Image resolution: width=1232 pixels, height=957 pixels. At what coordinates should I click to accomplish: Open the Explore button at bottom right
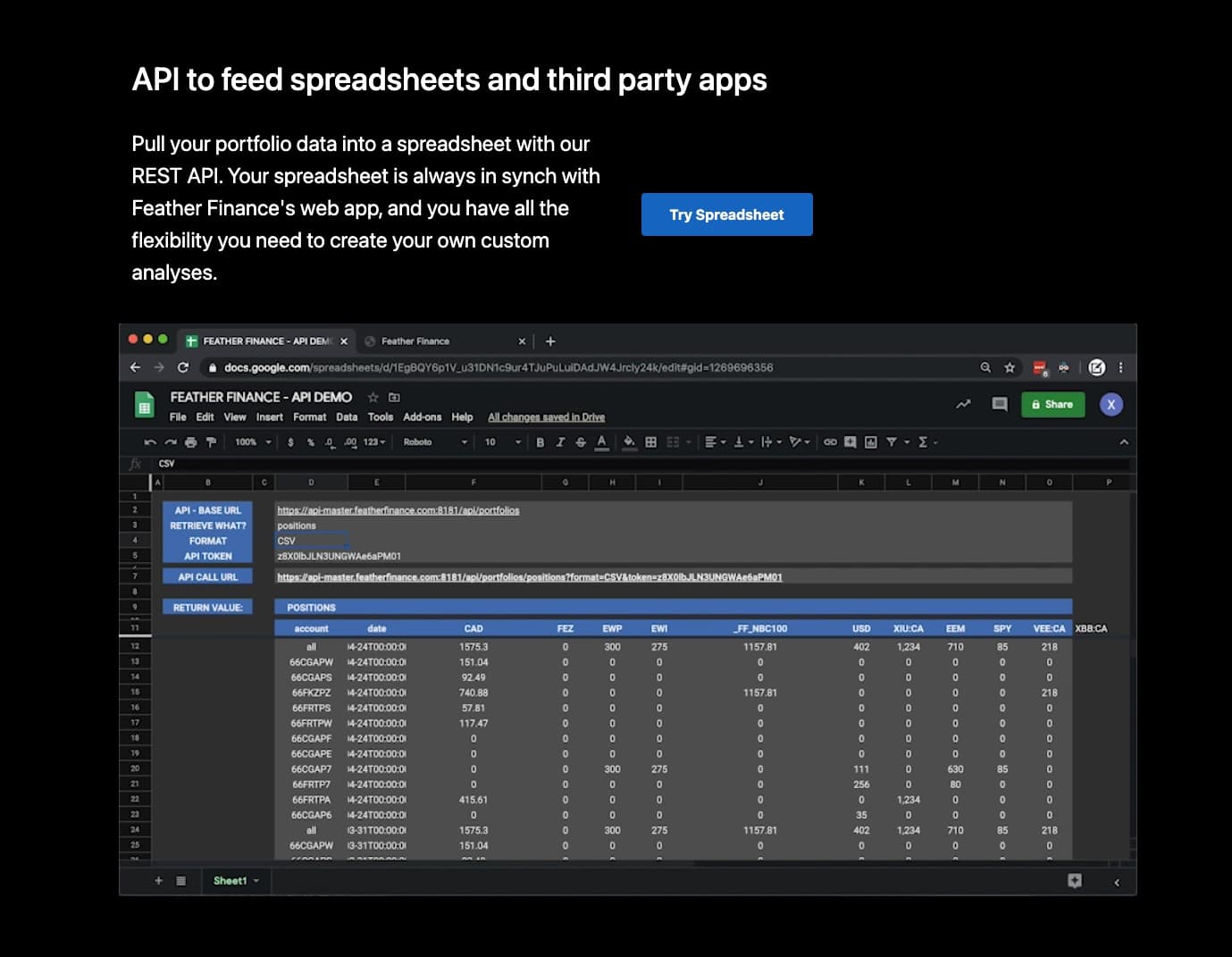point(1075,881)
